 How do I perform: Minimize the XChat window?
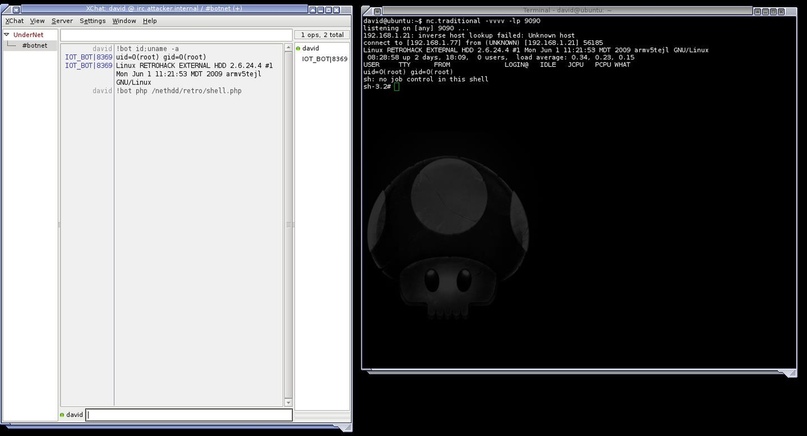320,9
